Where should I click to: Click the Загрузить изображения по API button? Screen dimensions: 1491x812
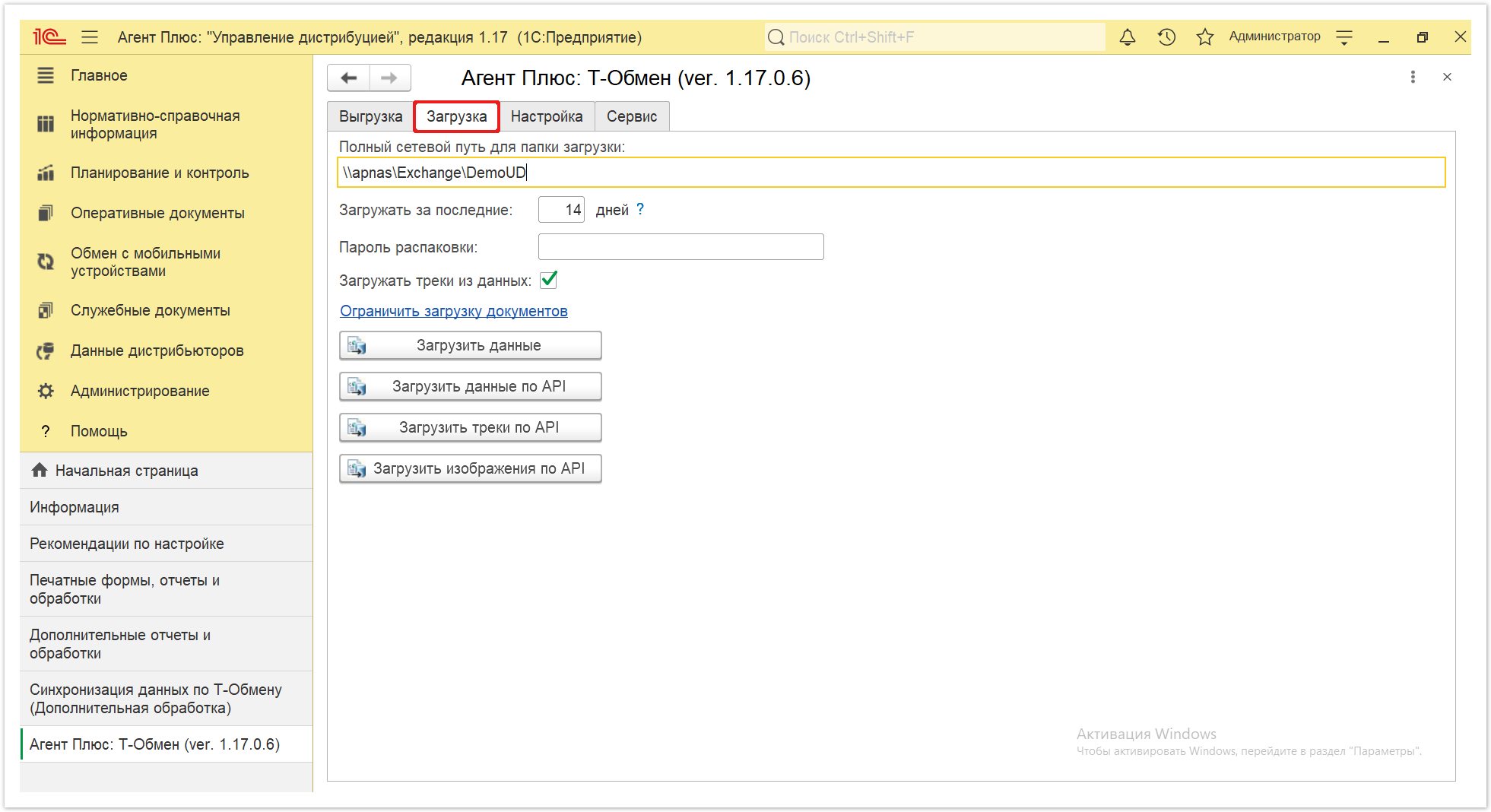click(x=471, y=468)
